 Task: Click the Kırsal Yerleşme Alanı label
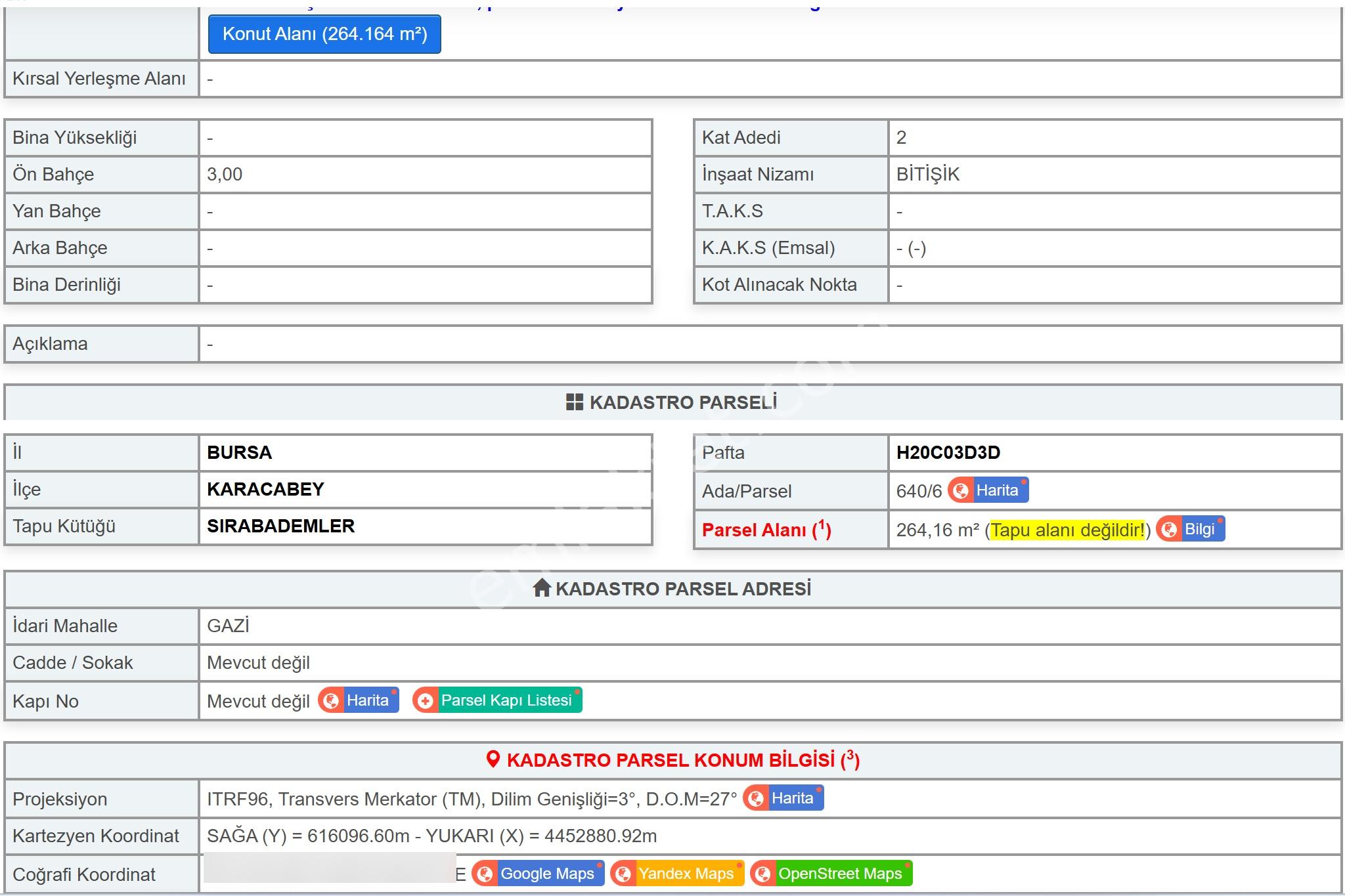pos(99,78)
